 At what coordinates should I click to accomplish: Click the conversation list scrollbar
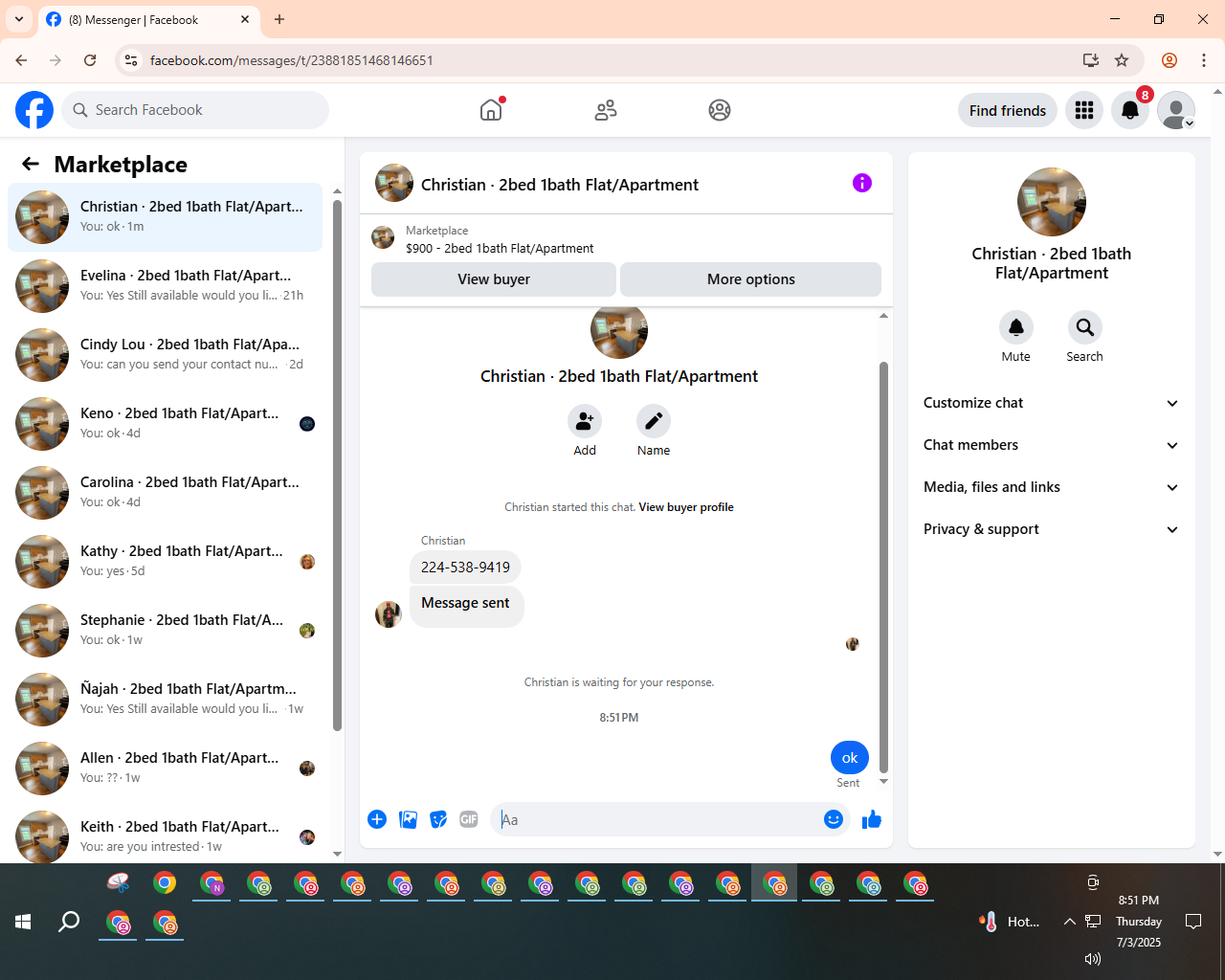tap(337, 465)
